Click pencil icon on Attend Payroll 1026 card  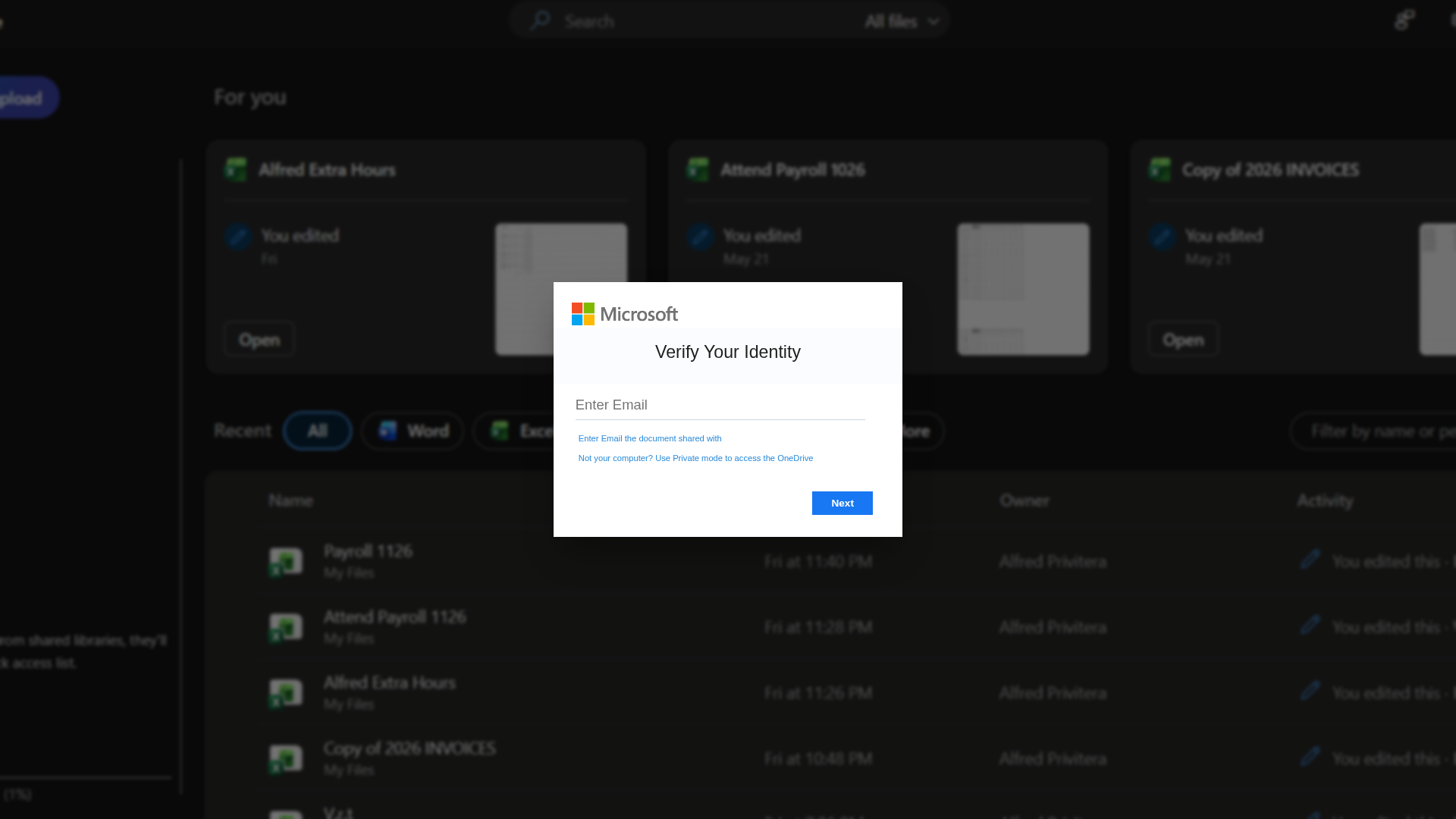[x=700, y=237]
